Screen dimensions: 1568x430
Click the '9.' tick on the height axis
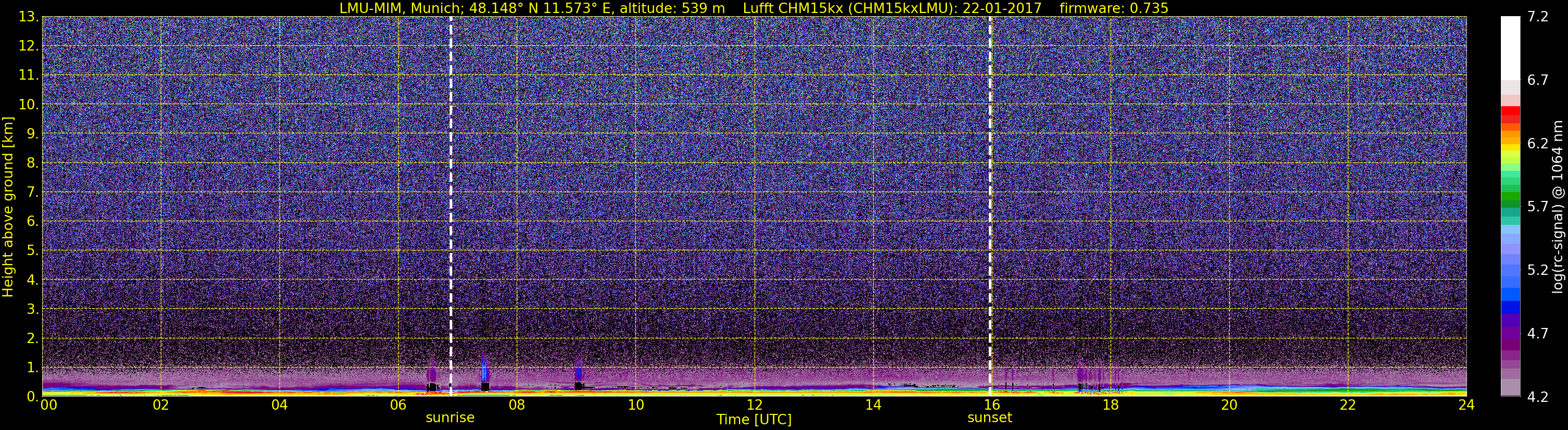tap(33, 134)
